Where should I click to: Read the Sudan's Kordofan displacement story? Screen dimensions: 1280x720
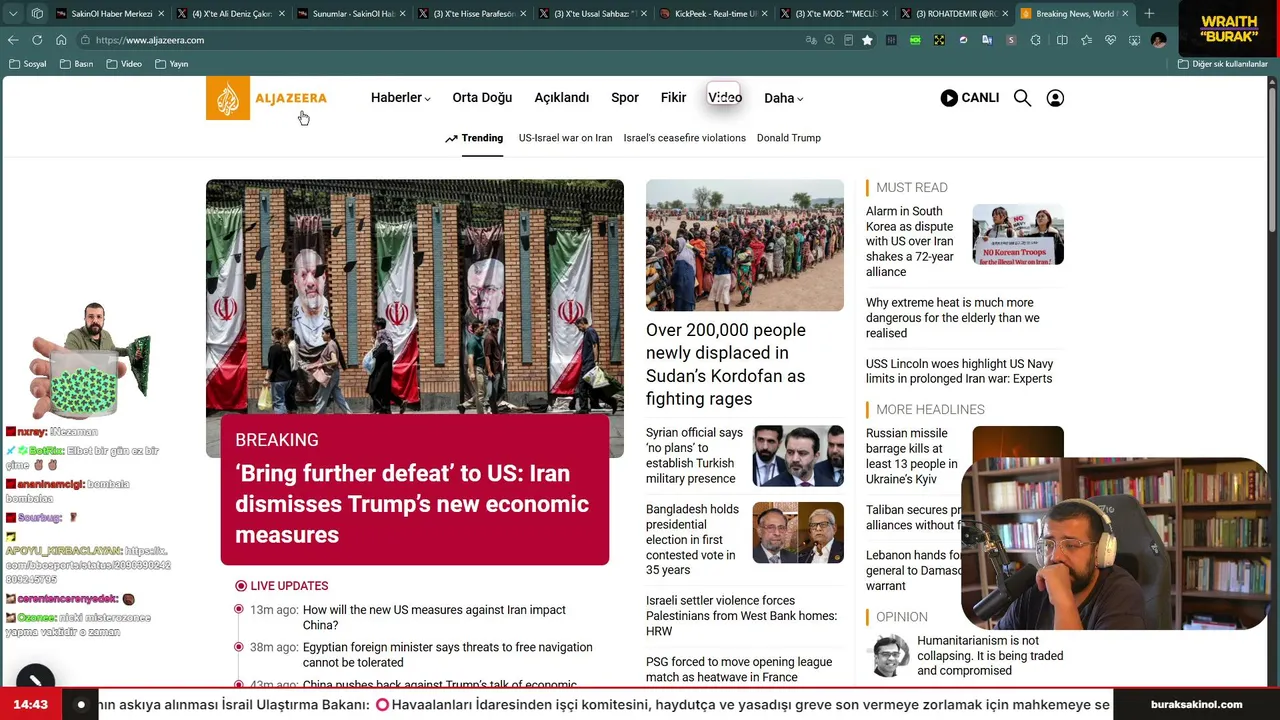pyautogui.click(x=726, y=364)
